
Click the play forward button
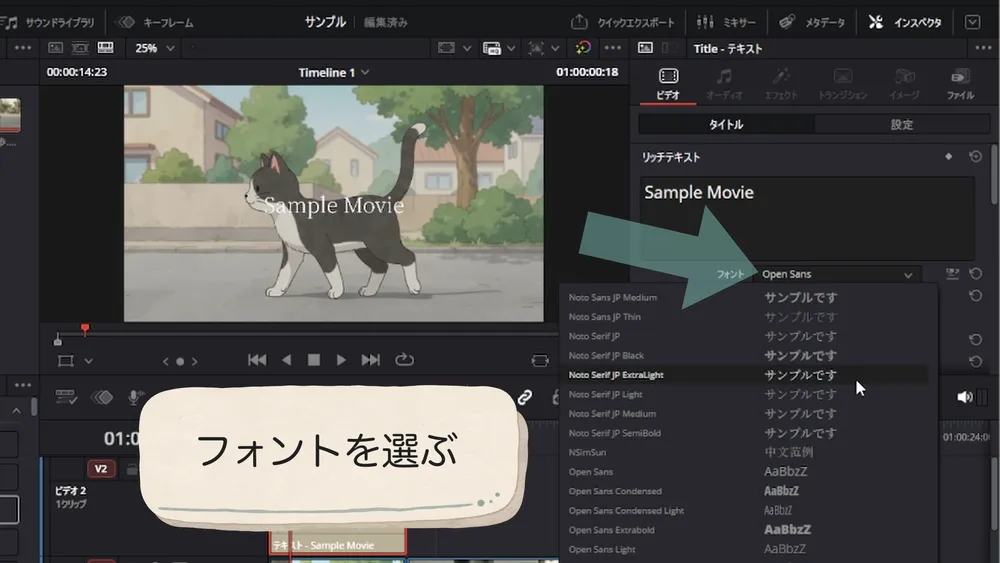[341, 360]
